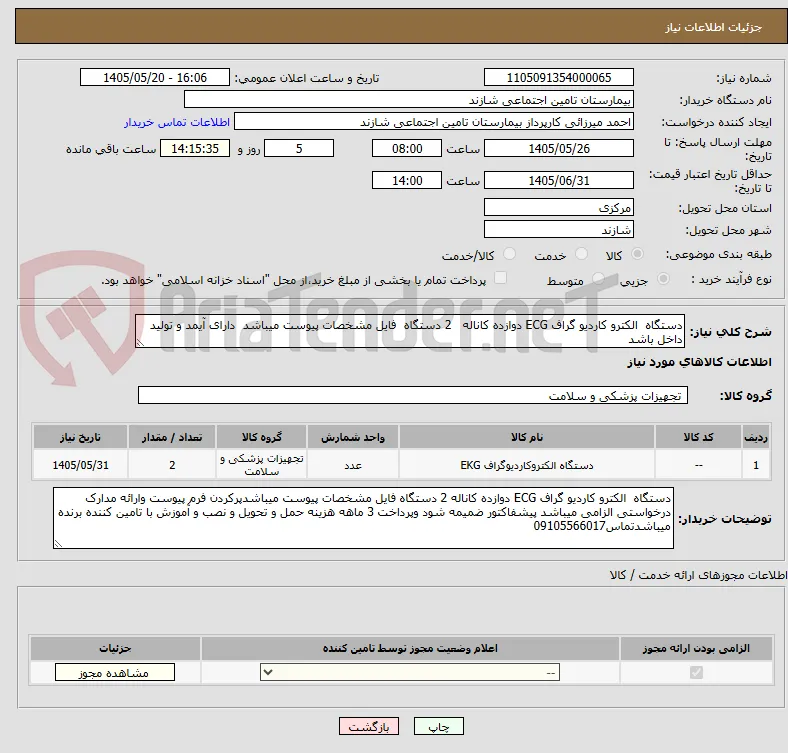Click the announcement date field 1405/05/20 - 16:06
This screenshot has height=753, width=788.
(155, 77)
